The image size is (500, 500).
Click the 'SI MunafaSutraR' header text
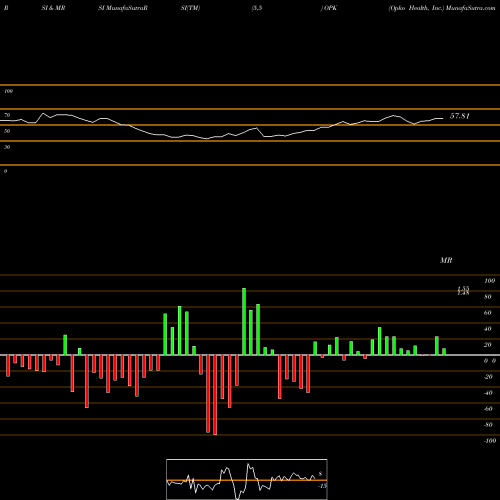(123, 8)
